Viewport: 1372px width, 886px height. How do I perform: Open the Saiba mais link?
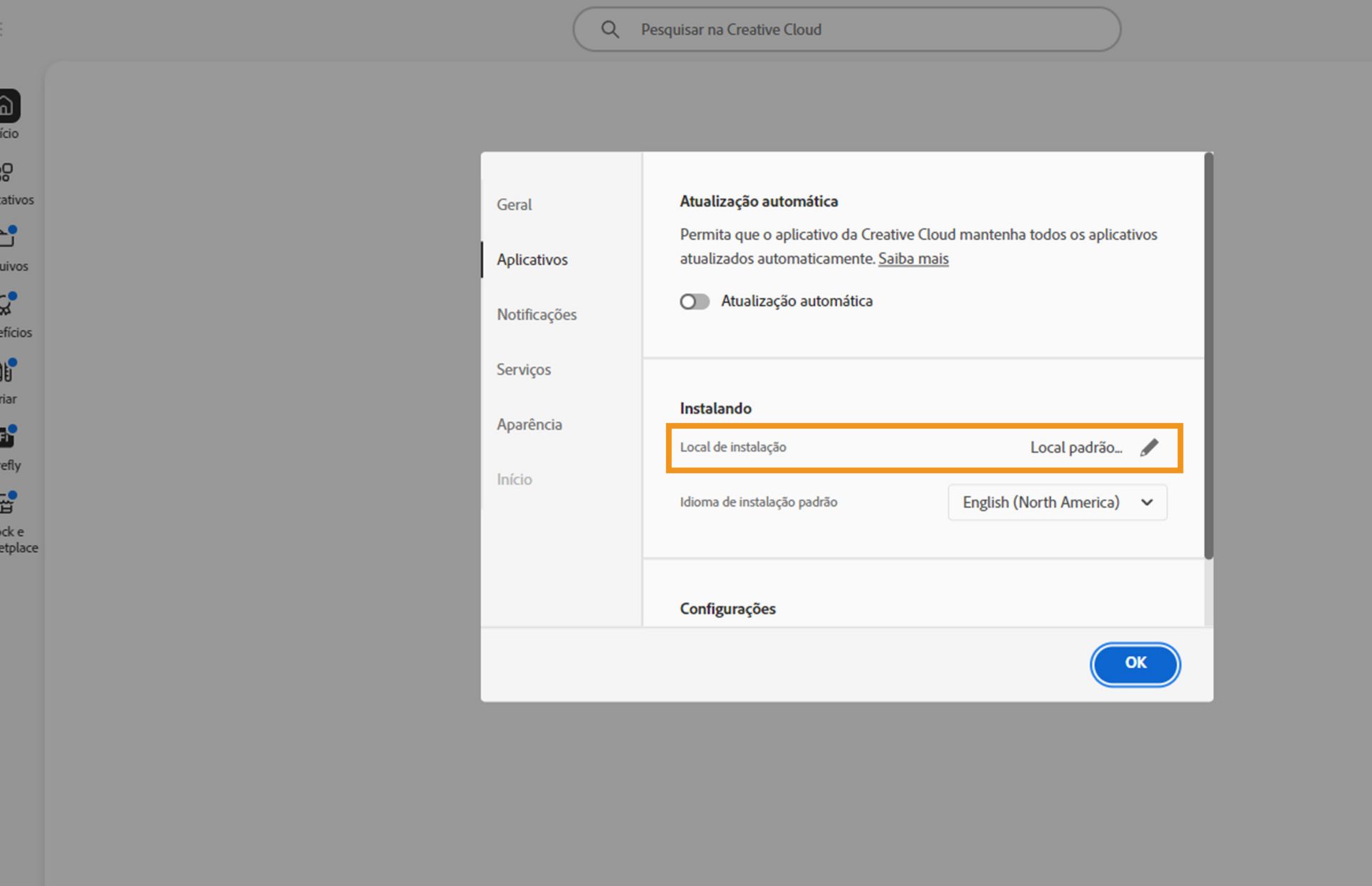pos(913,259)
